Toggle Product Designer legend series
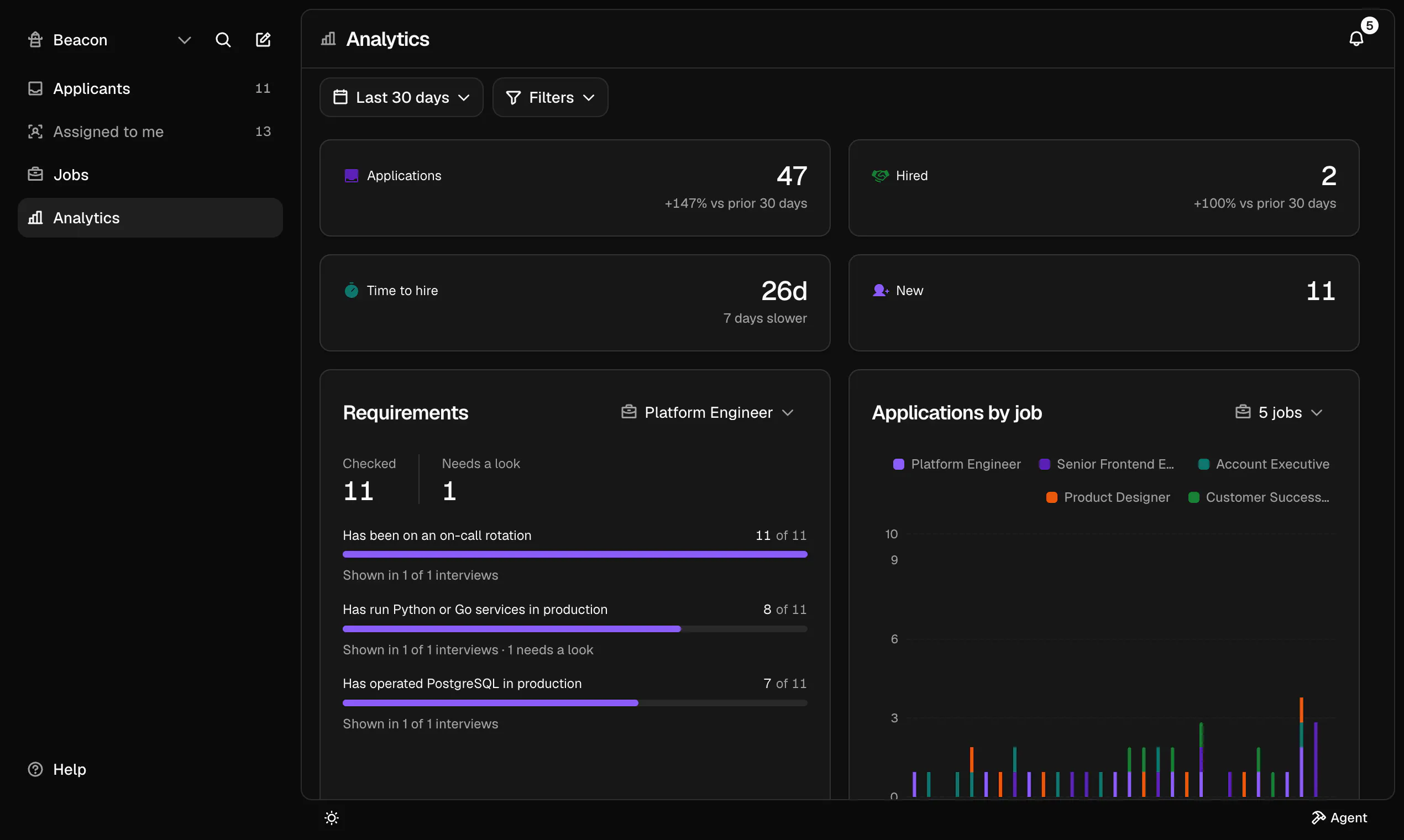The width and height of the screenshot is (1404, 840). click(1108, 497)
